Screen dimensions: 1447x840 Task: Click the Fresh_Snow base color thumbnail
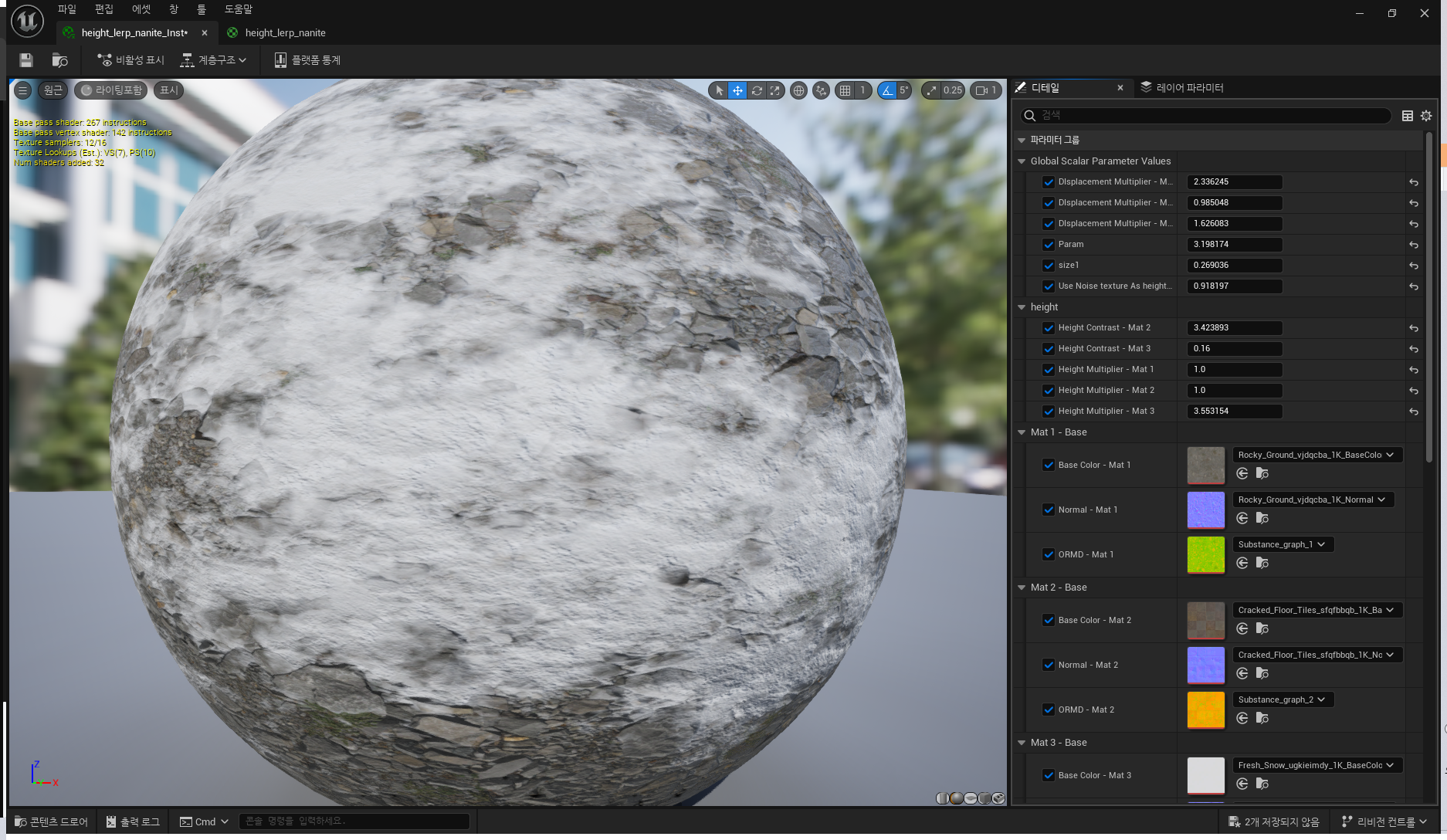pyautogui.click(x=1205, y=775)
